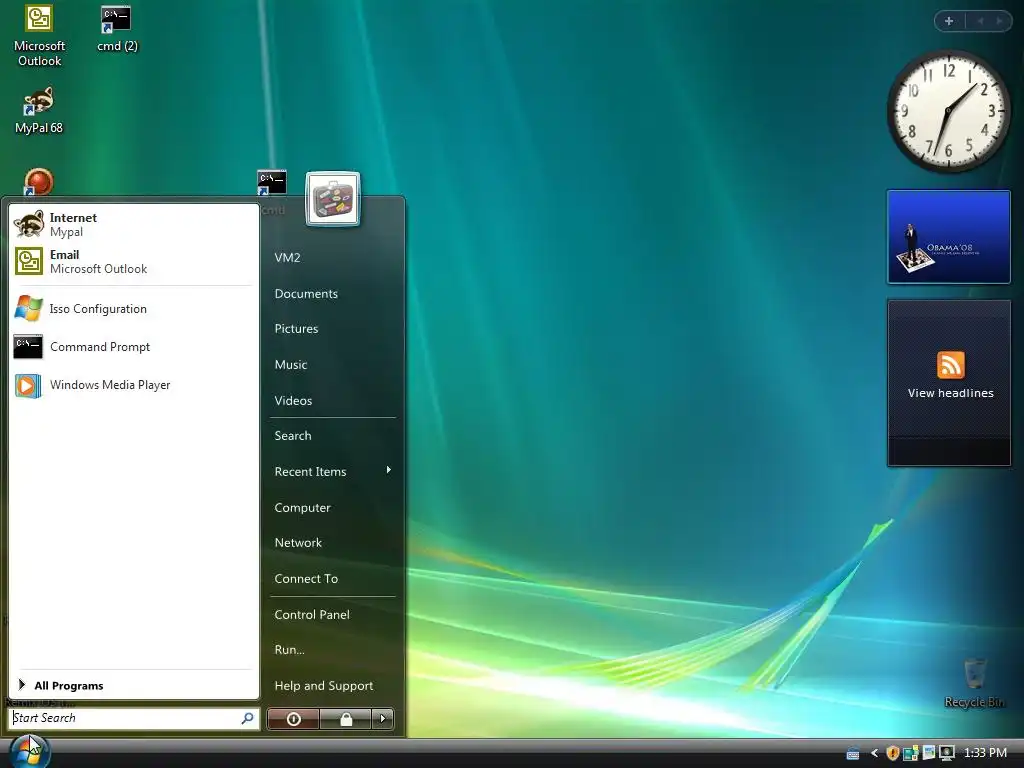Open Videos from Start menu

[x=293, y=400]
